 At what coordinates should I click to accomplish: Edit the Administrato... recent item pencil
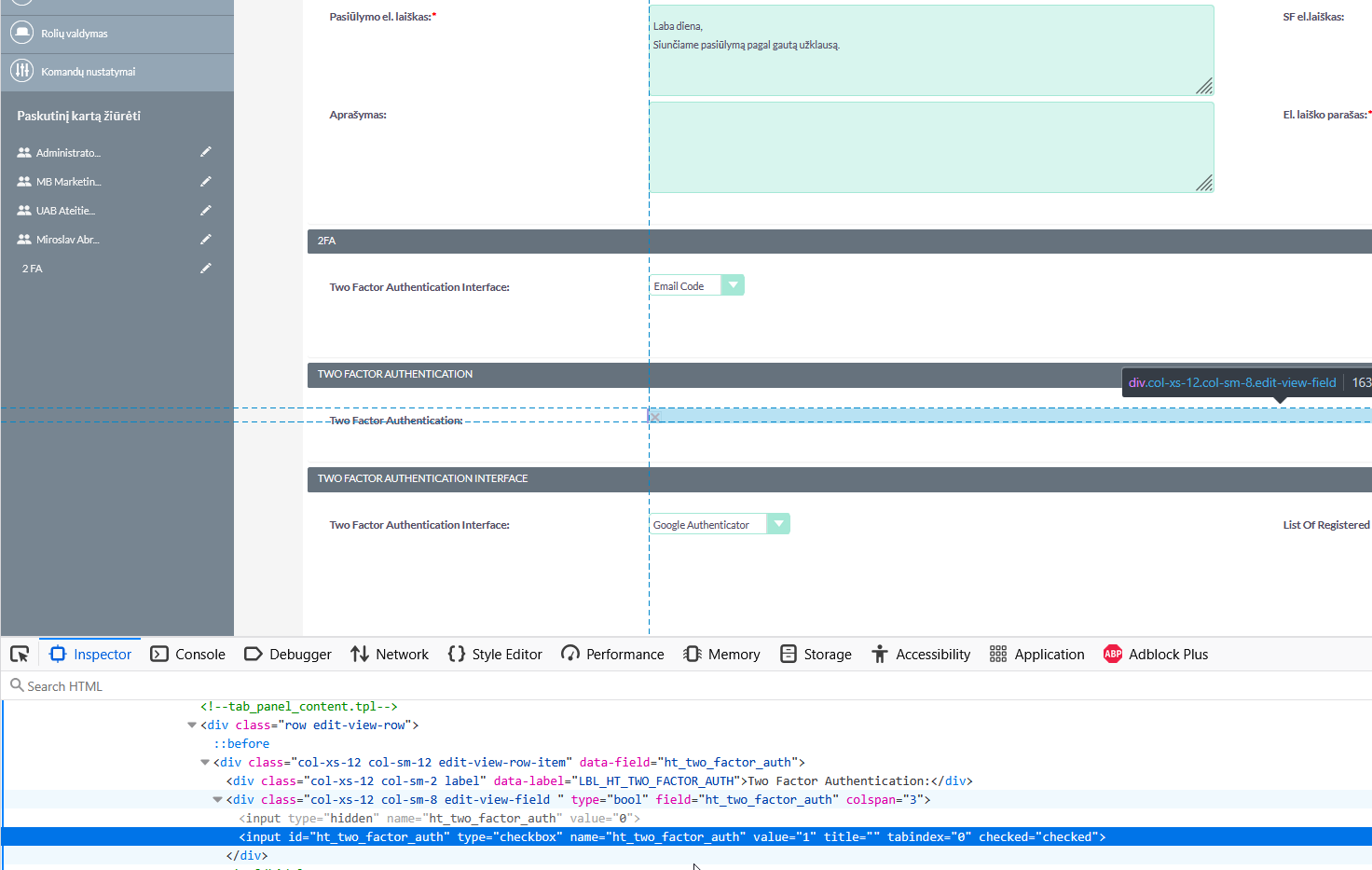coord(206,152)
